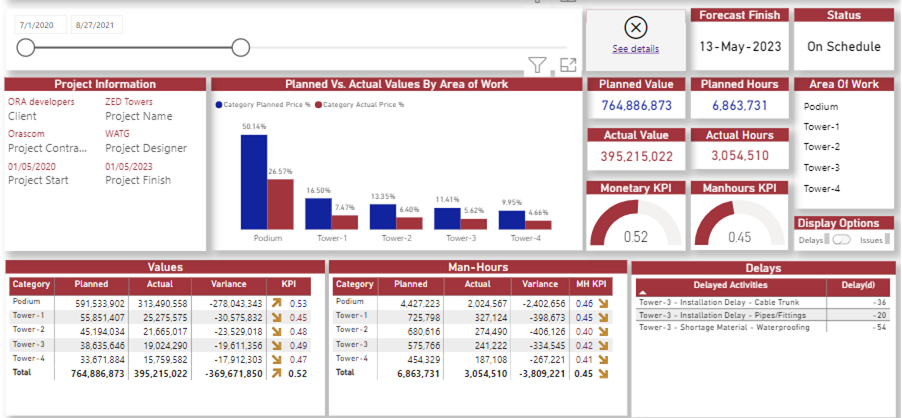Click Podium MH KPI arrow in Man-Hours table
This screenshot has height=418, width=902.
point(603,302)
